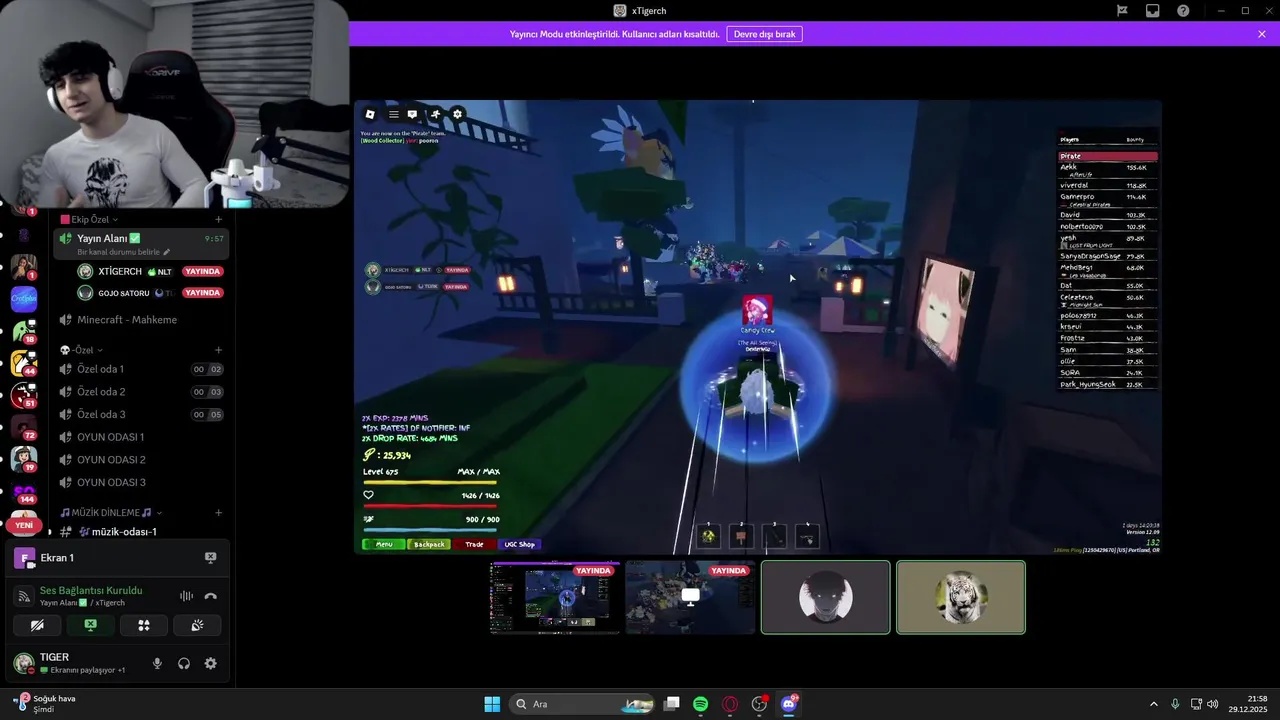This screenshot has width=1280, height=720.
Task: Collapse the Özel category
Action: click(x=80, y=350)
